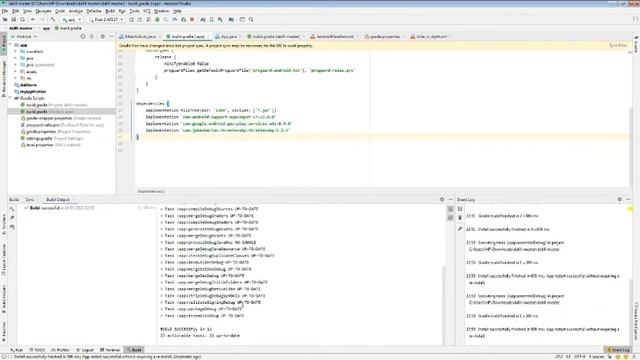The width and height of the screenshot is (640, 360).
Task: Expand the assets folder node
Action: pyautogui.click(x=16, y=72)
